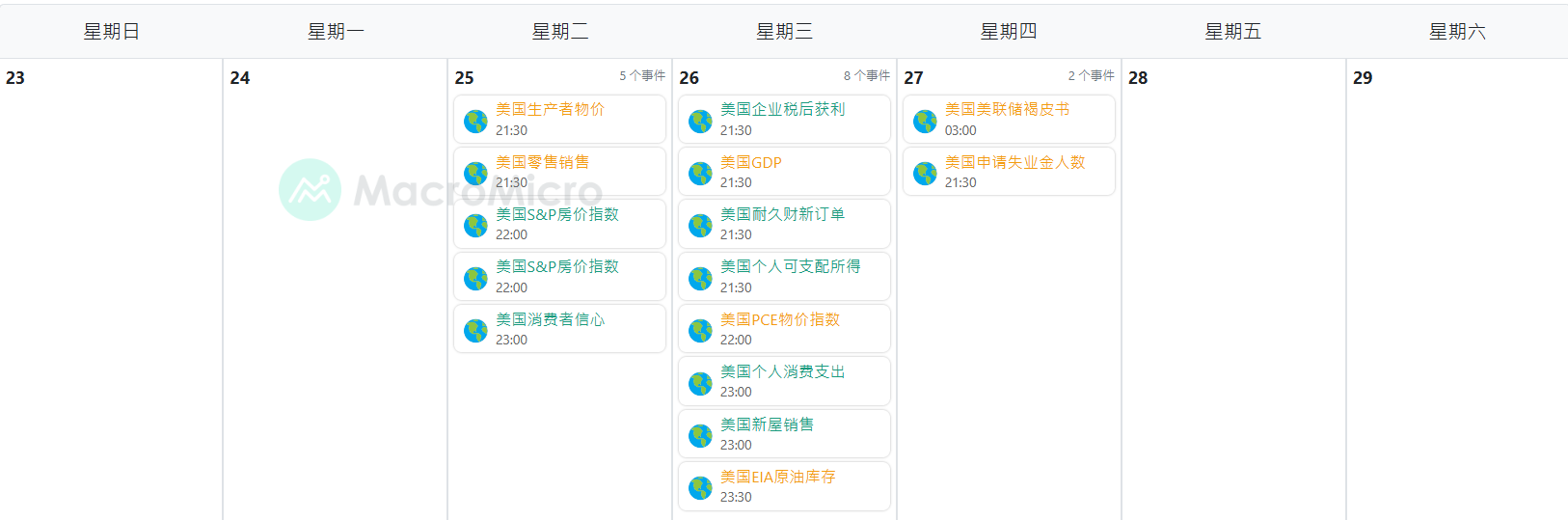The height and width of the screenshot is (520, 1568).
Task: Open the 美国零售销售 event title
Action: click(x=542, y=162)
